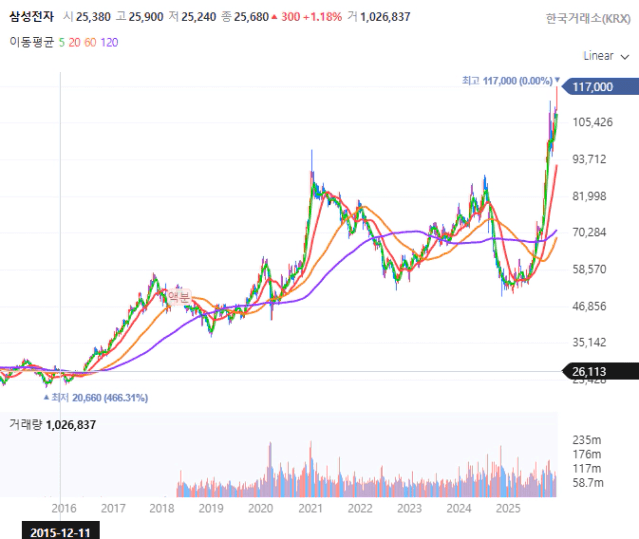Image resolution: width=639 pixels, height=539 pixels.
Task: Click the 2017 year axis label
Action: 113,508
